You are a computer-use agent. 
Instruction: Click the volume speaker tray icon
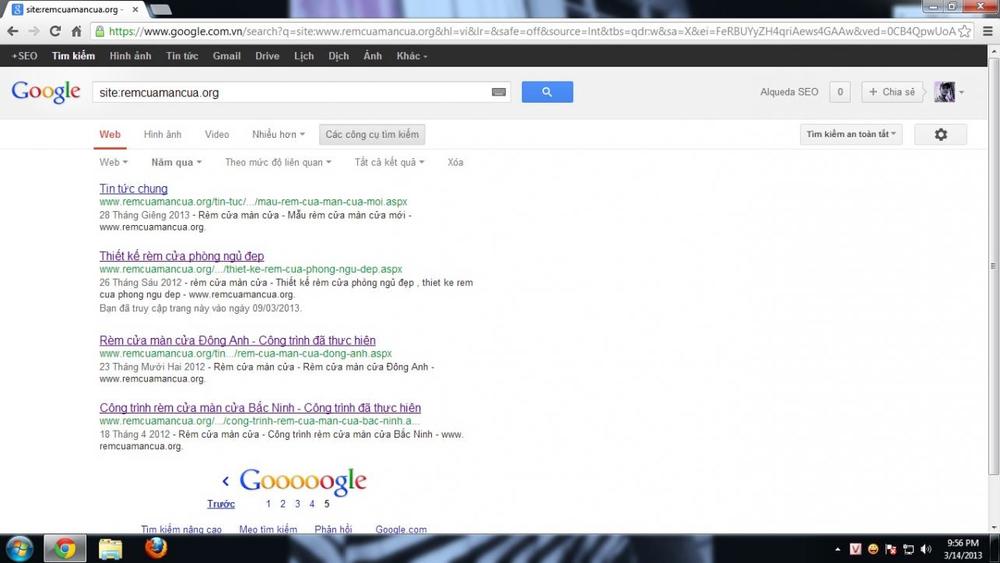[x=926, y=549]
